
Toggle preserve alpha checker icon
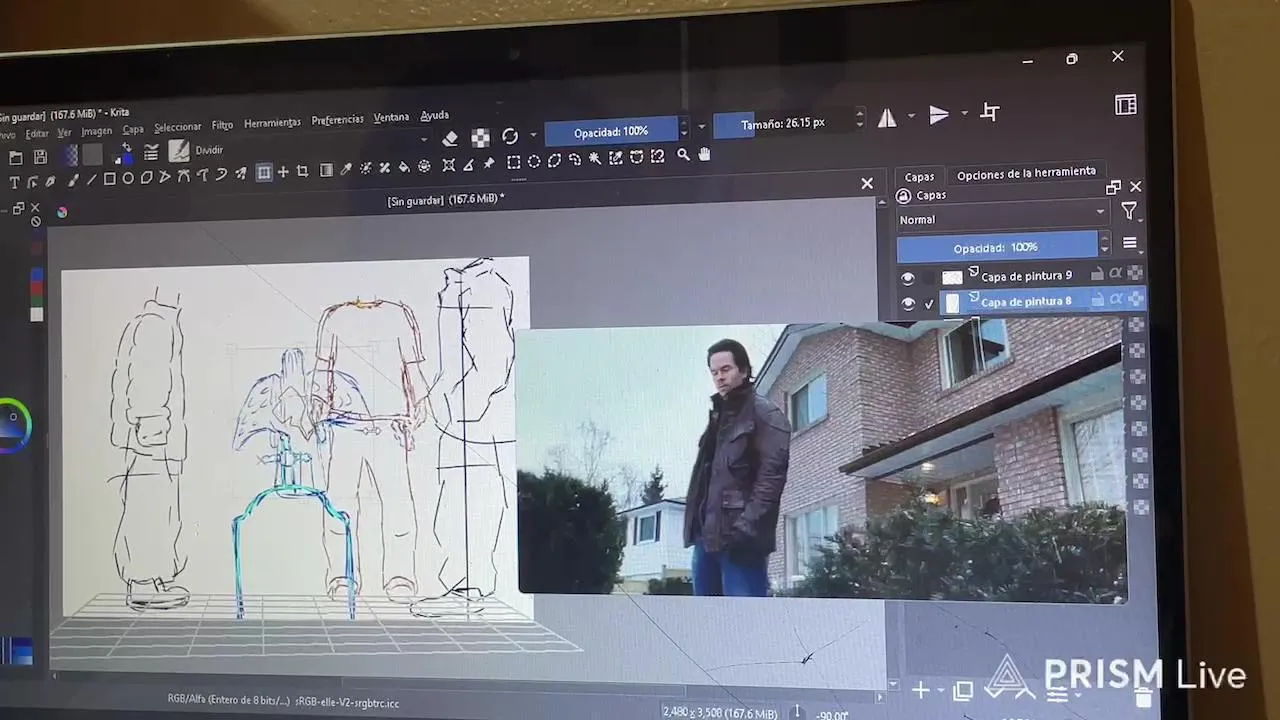click(481, 137)
